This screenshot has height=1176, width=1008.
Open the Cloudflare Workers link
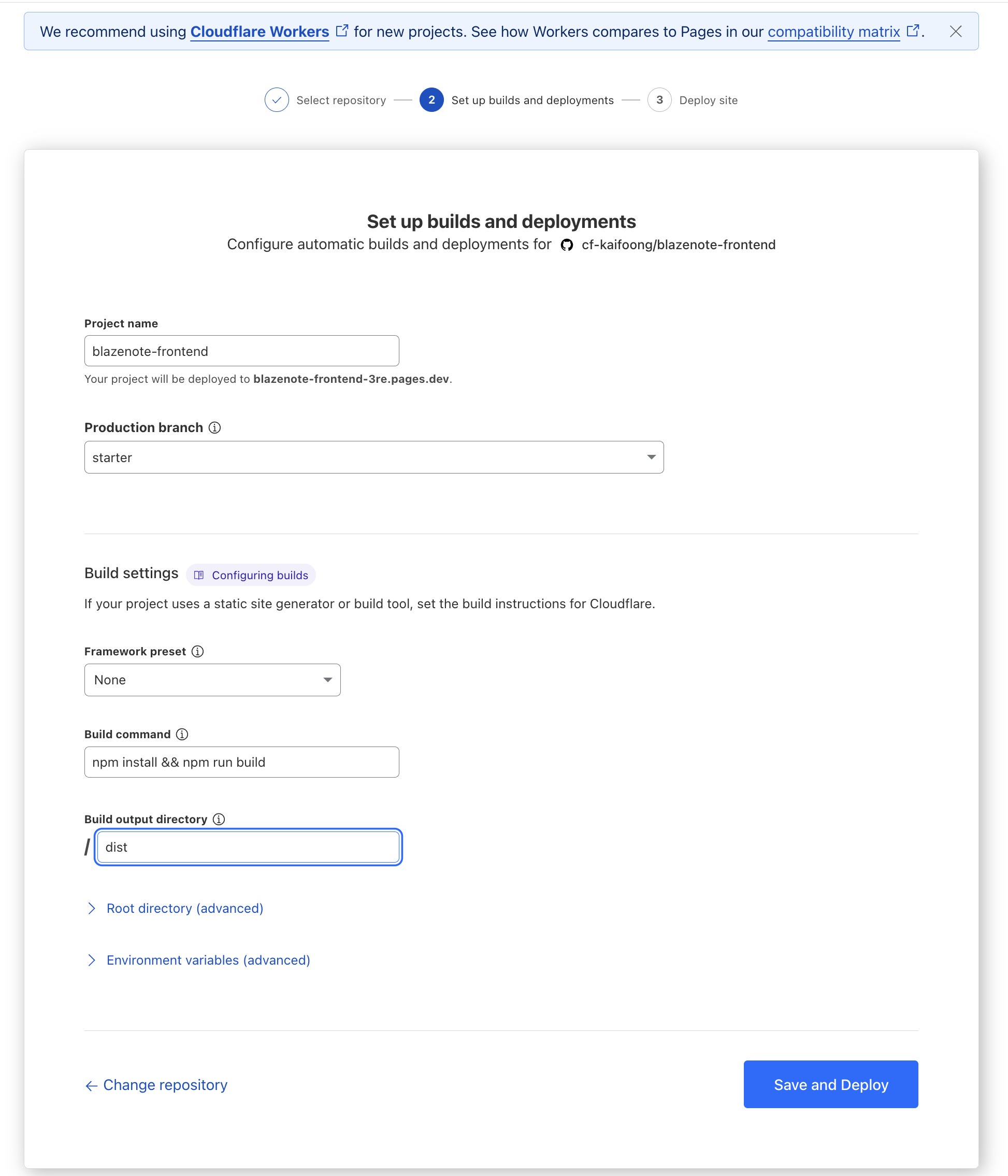click(x=259, y=32)
